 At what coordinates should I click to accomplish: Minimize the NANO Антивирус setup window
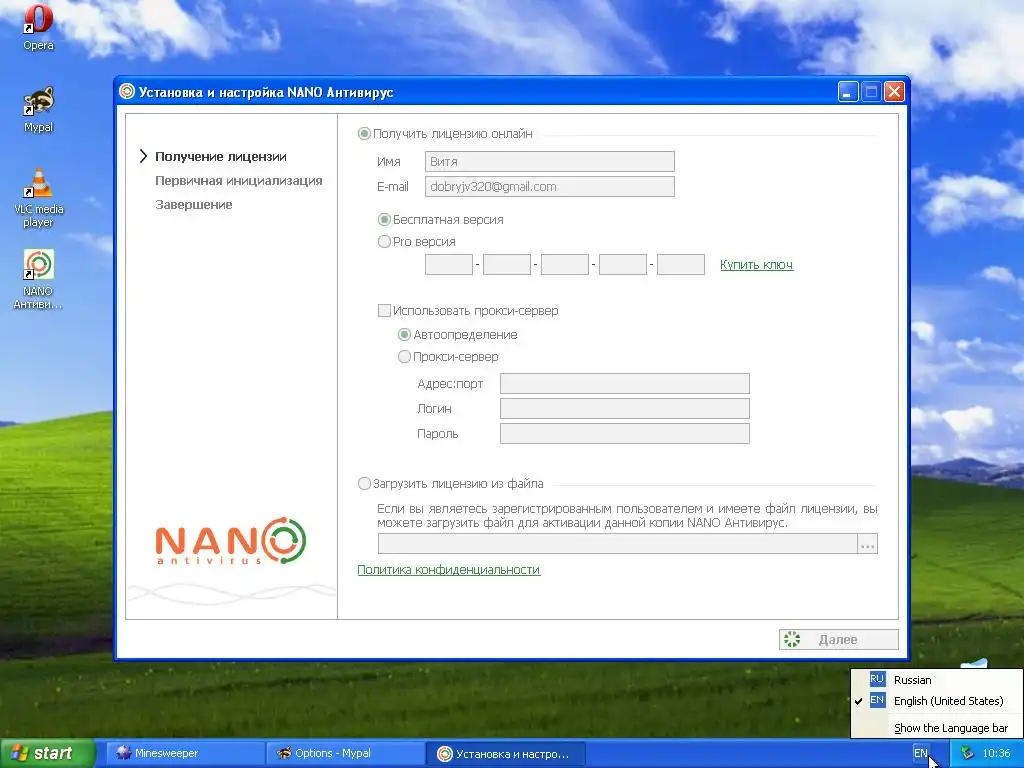point(848,91)
